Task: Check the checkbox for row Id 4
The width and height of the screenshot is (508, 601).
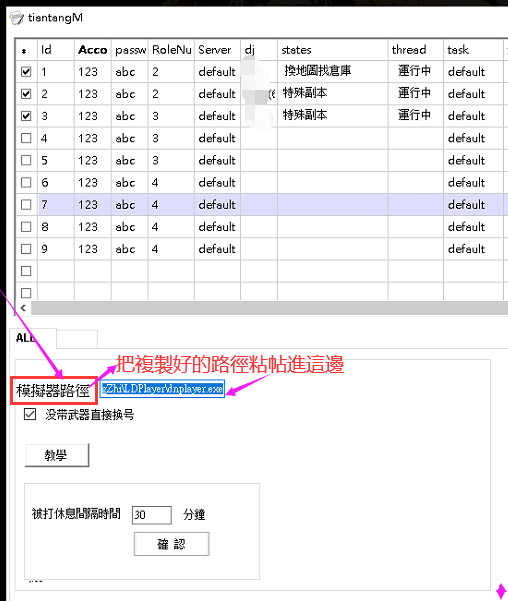Action: click(x=26, y=138)
